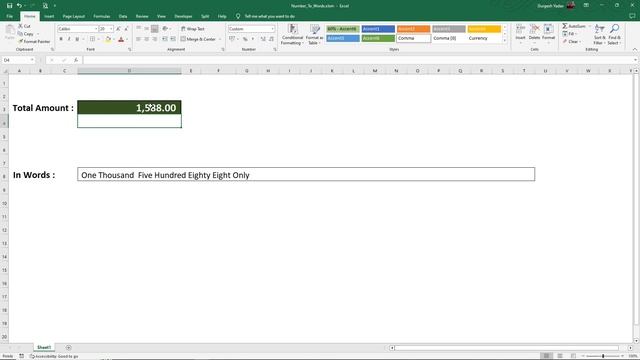Insert function with the fx button
Viewport: 640px width, 360px height.
tap(76, 60)
